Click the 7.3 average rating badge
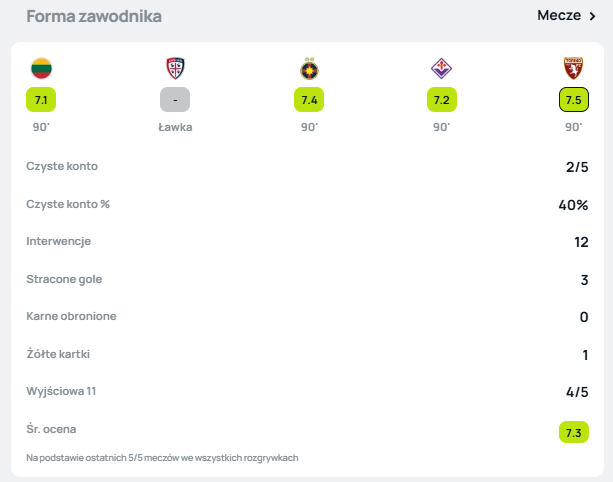This screenshot has height=482, width=613. tap(573, 432)
